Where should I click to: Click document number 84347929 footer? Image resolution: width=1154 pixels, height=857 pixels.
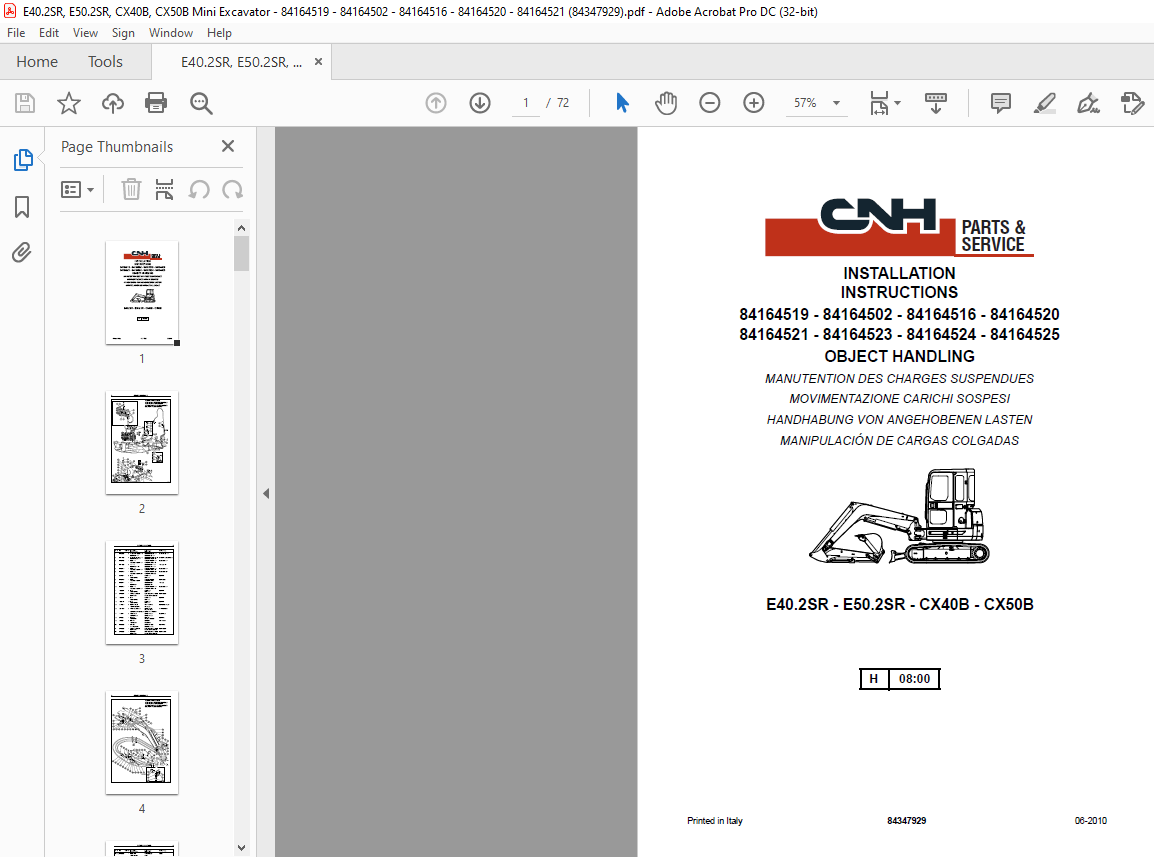[907, 821]
